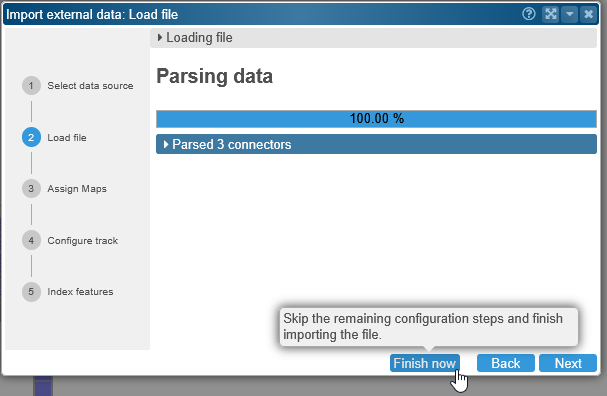This screenshot has width=607, height=396.
Task: Open the Select data source step label
Action: click(90, 86)
